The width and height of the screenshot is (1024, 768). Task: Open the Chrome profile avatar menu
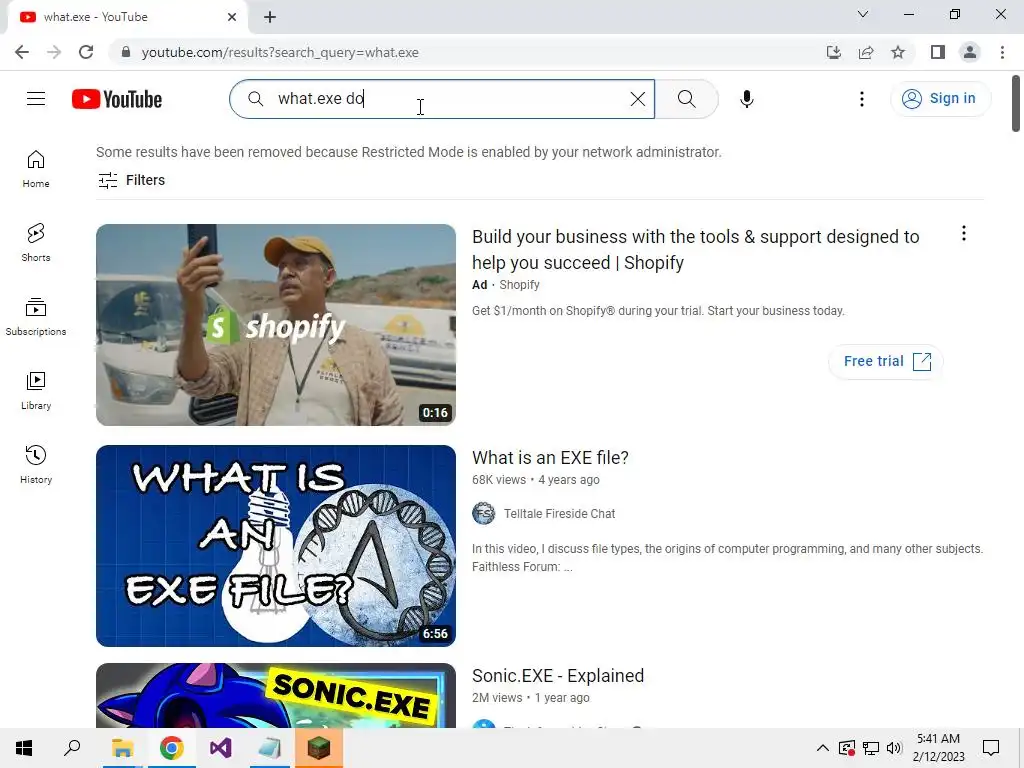[970, 52]
